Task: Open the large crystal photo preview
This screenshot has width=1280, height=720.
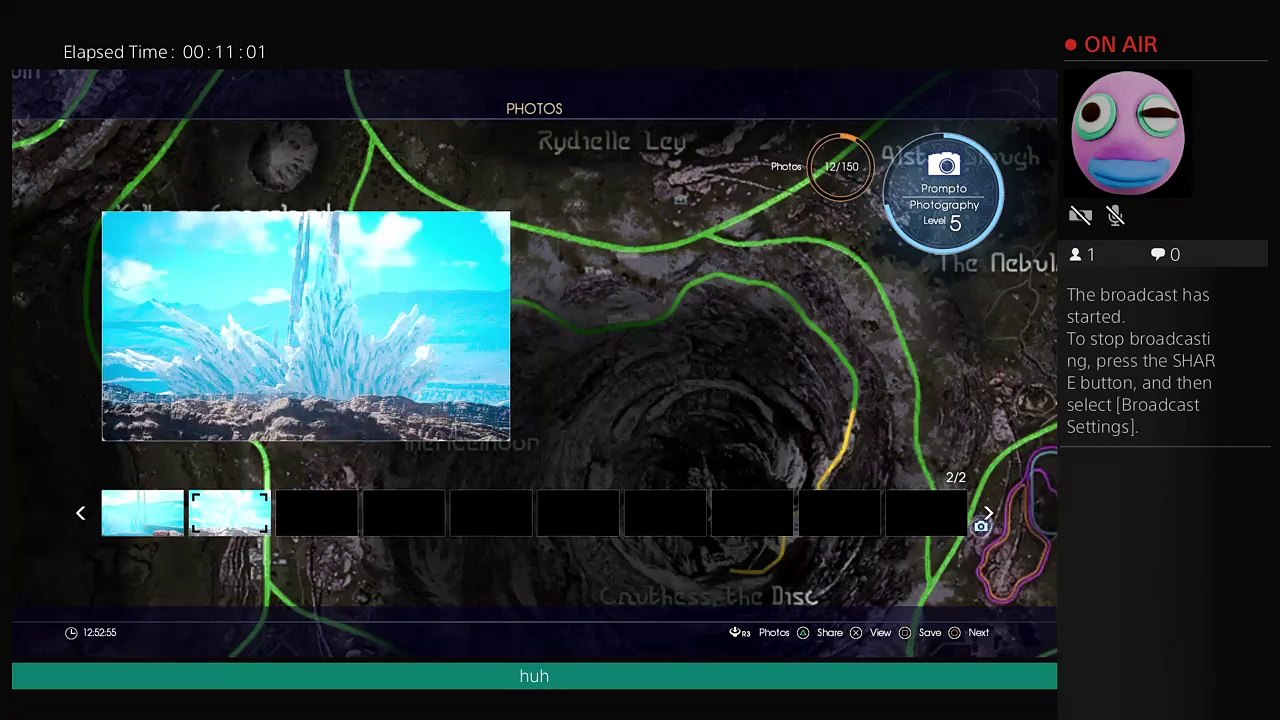Action: pyautogui.click(x=306, y=326)
